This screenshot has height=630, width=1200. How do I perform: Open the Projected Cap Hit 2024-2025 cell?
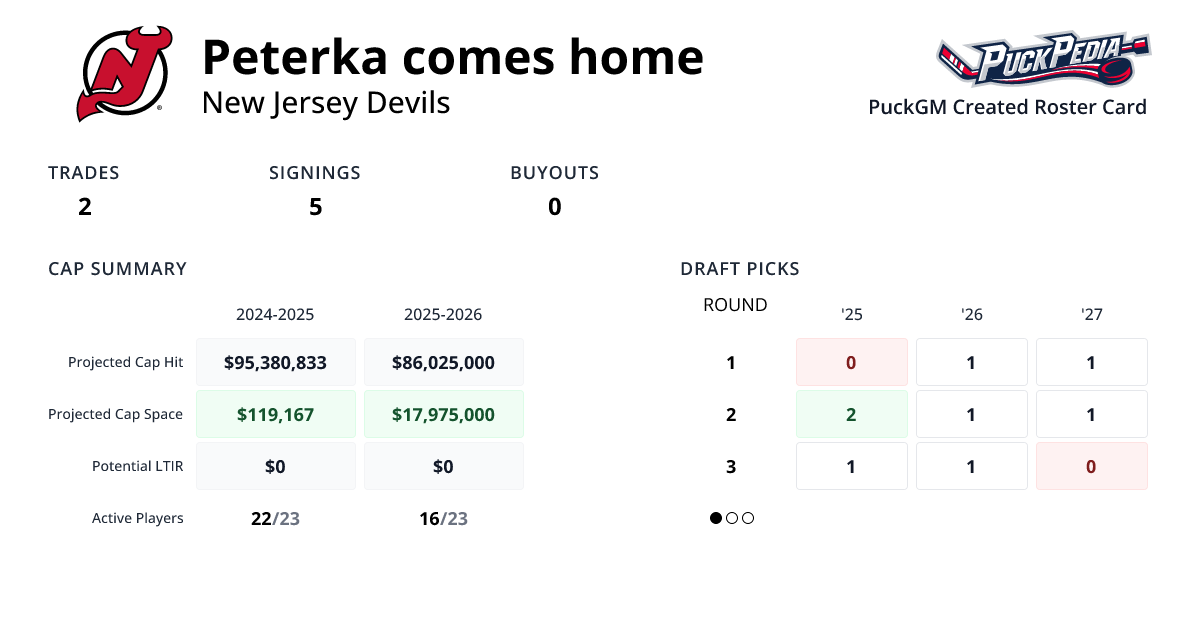click(276, 362)
